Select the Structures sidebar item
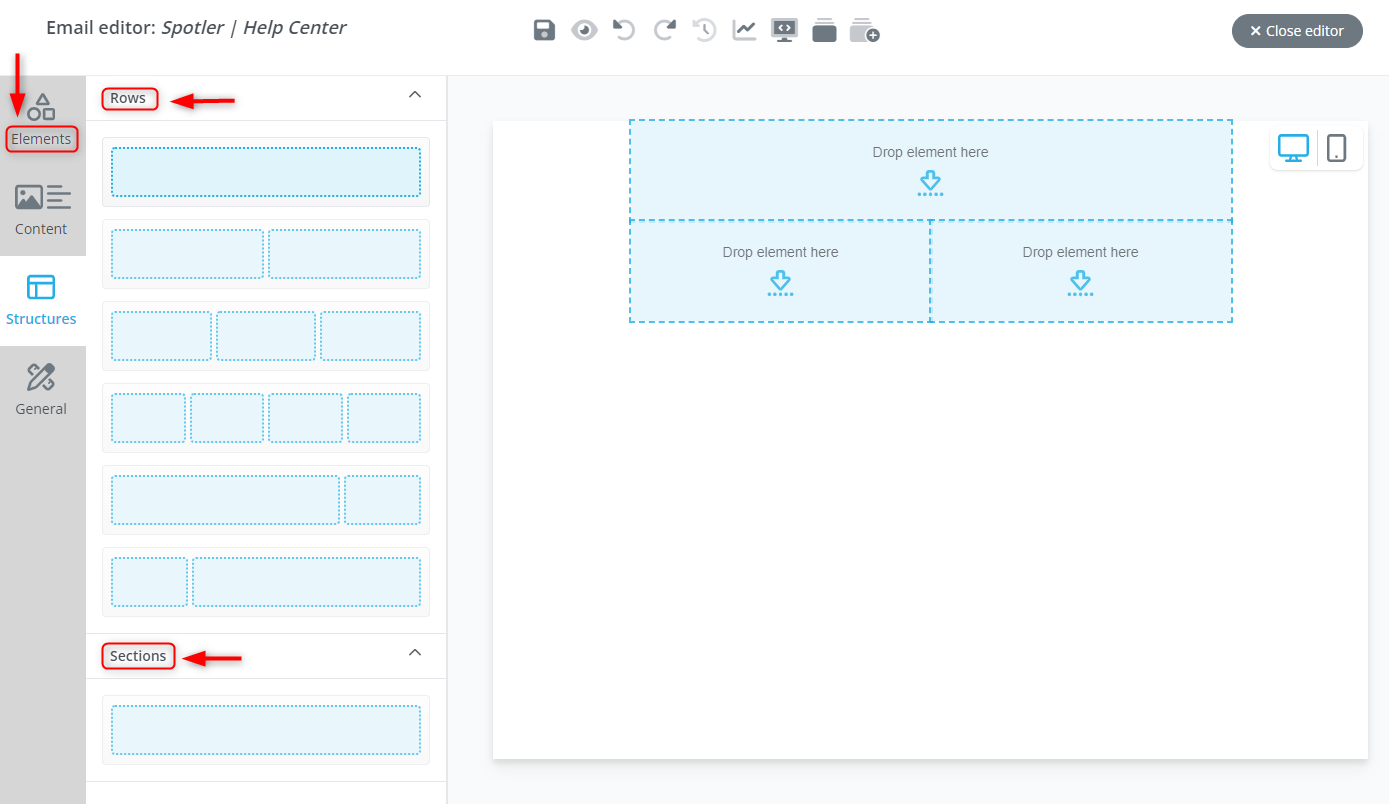The image size is (1389, 804). point(41,300)
